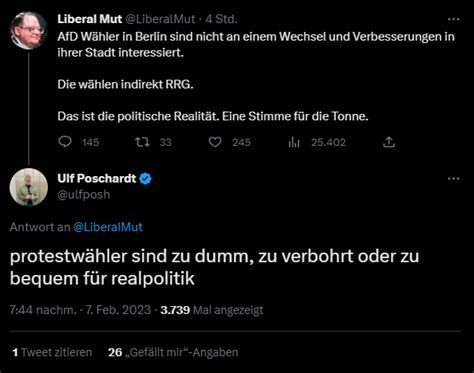This screenshot has height=373, width=474.
Task: Retweet the Liberal Mut tweet
Action: (142, 142)
